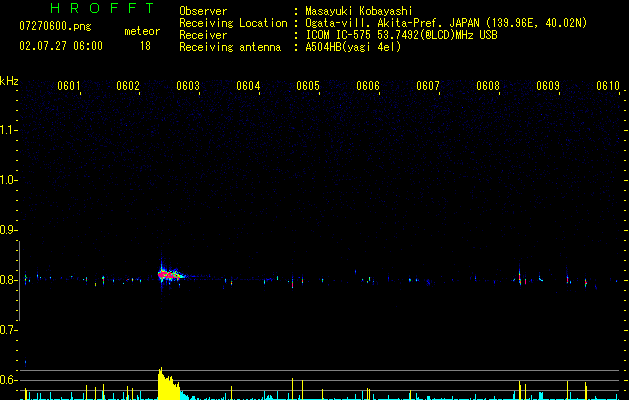Screen dimensions: 629x400
Task: Click time marker 0603
Action: pos(188,86)
